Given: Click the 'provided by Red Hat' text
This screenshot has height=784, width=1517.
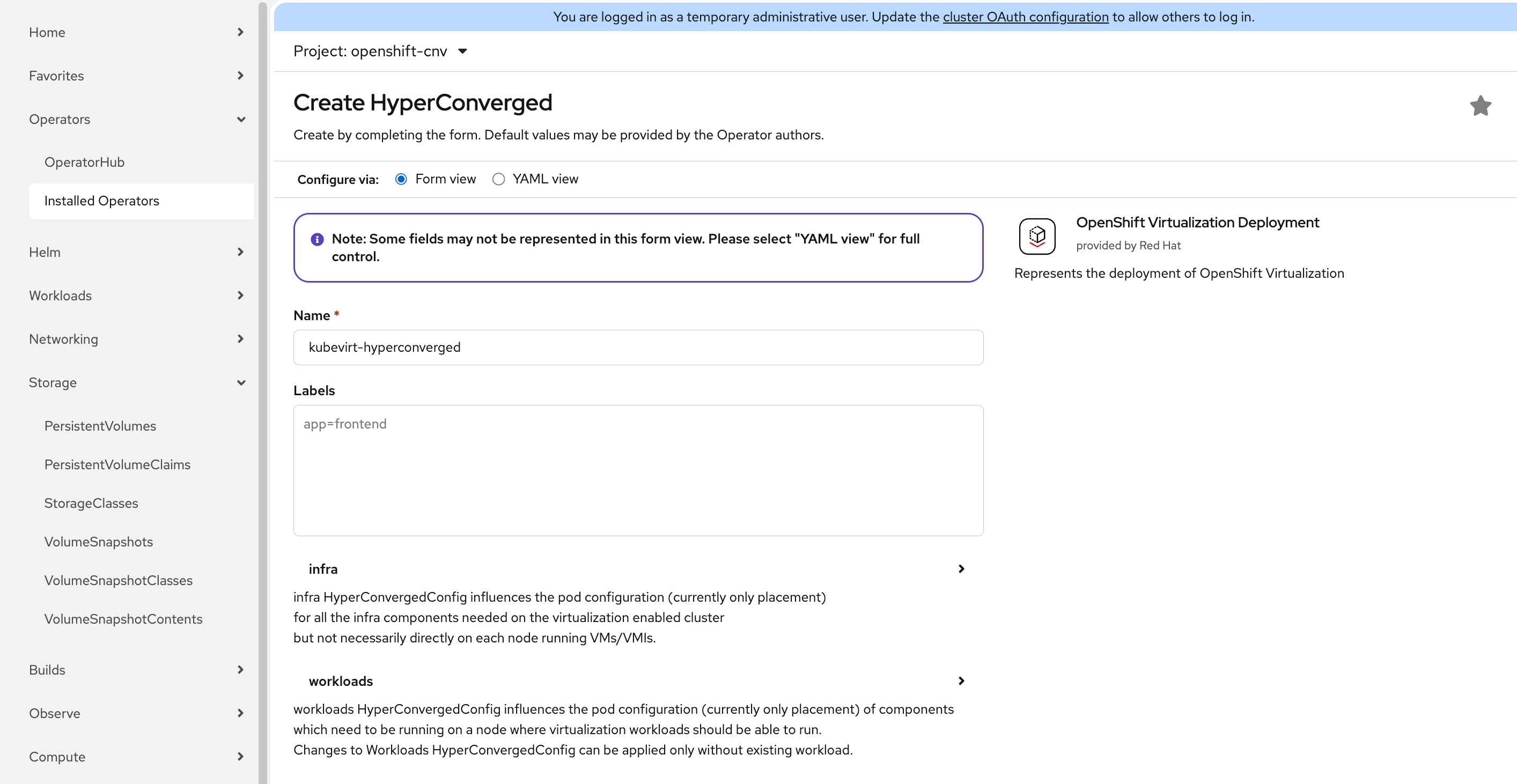Looking at the screenshot, I should coord(1128,246).
